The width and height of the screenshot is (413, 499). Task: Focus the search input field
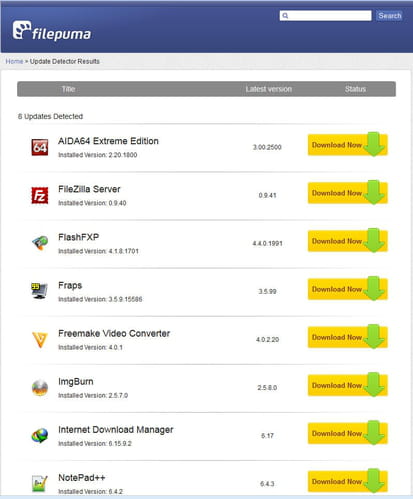(325, 16)
